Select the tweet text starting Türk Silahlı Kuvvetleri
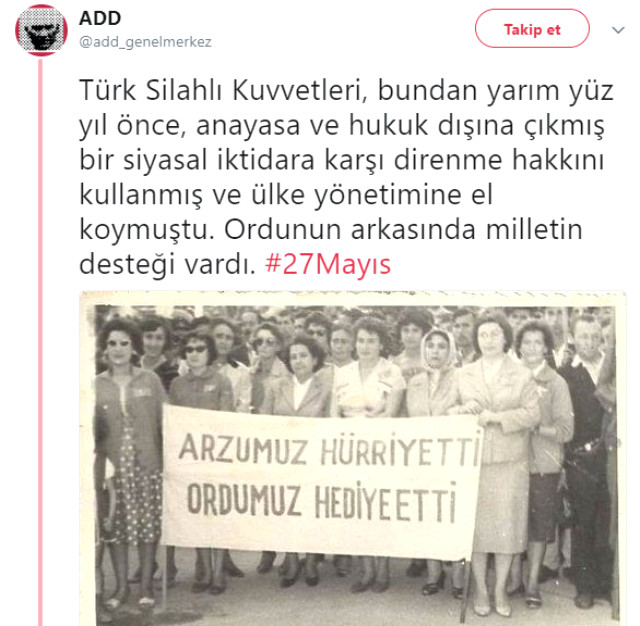Viewport: 640px width, 626px height. point(346,177)
